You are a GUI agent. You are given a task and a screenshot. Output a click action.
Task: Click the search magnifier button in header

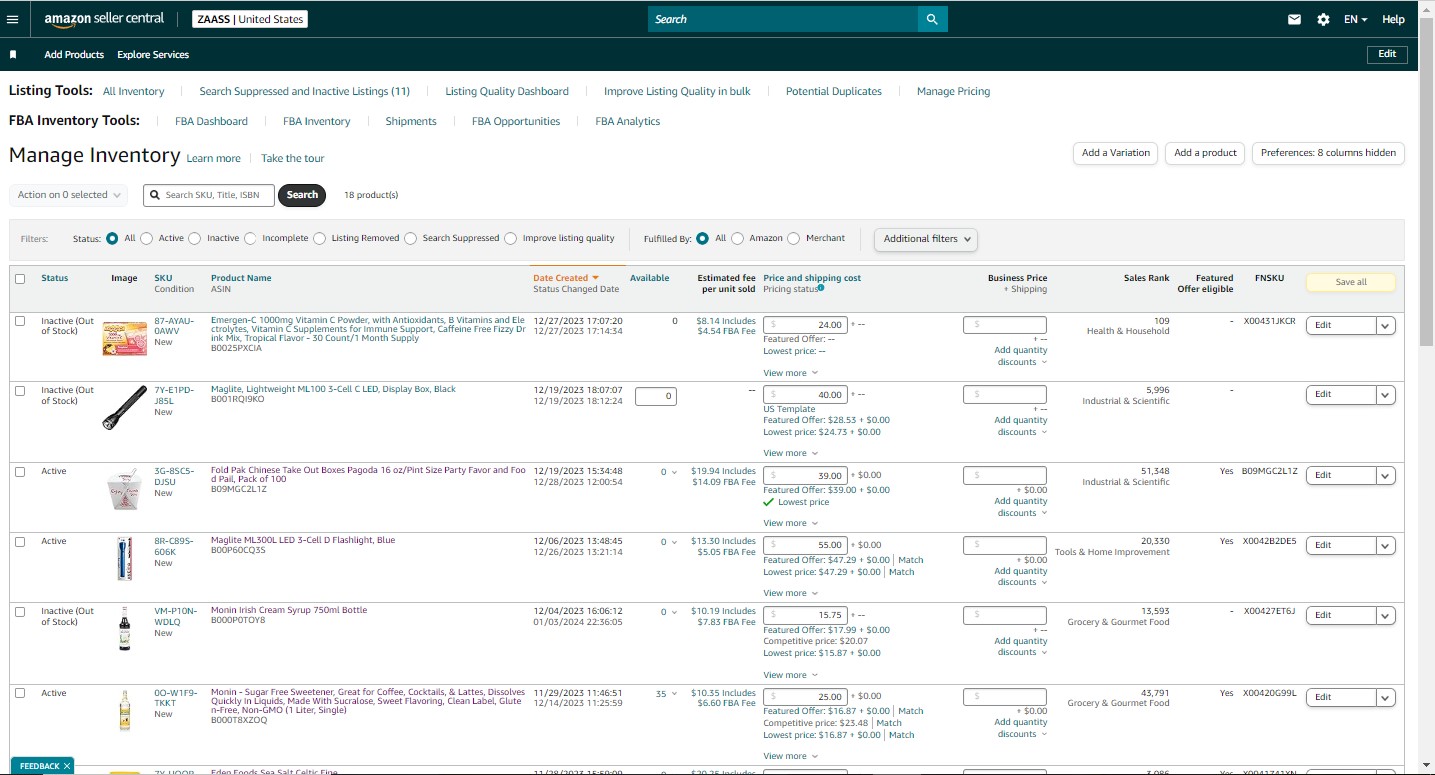(x=932, y=19)
